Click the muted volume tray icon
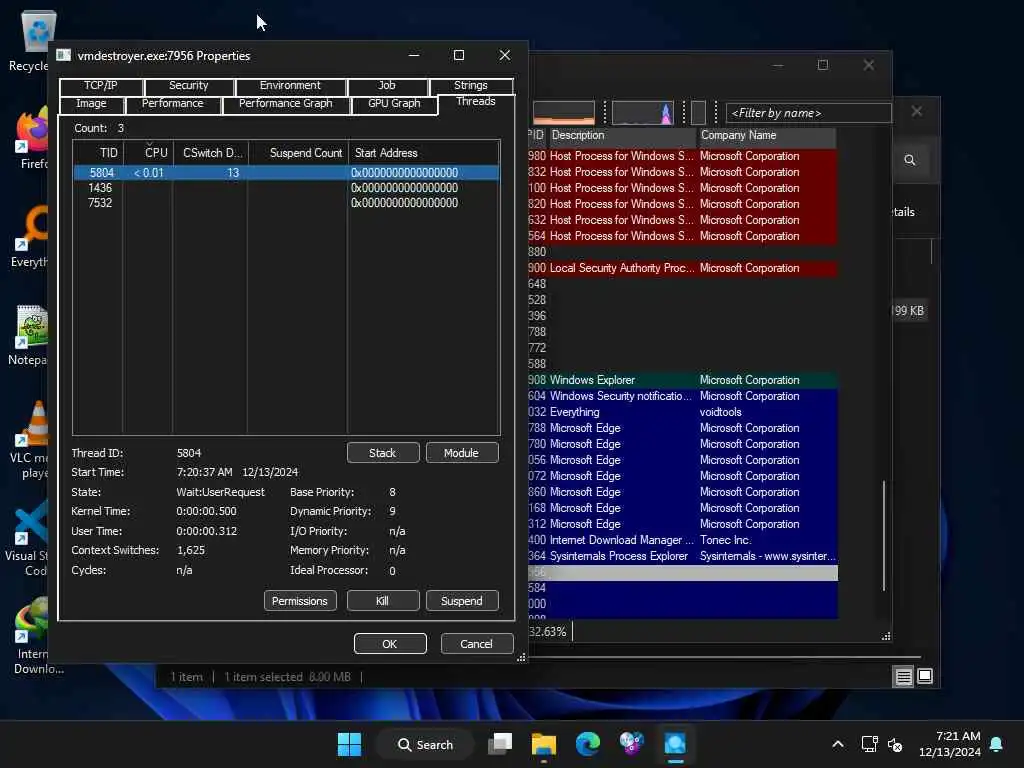Viewport: 1024px width, 768px height. pos(895,744)
